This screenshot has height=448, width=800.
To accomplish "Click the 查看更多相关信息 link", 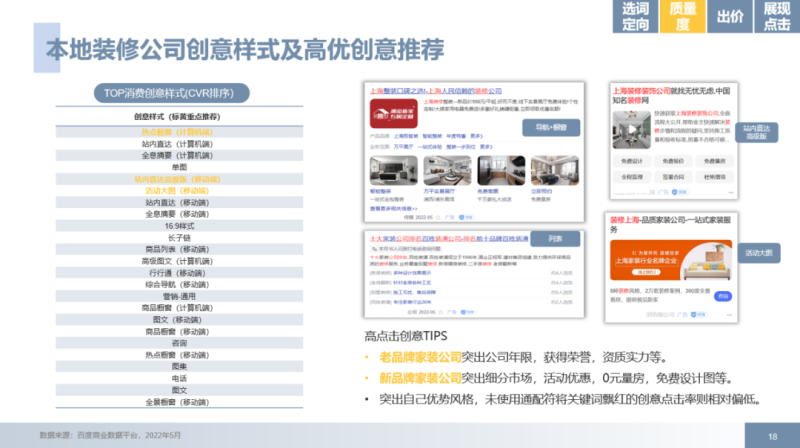I will (x=393, y=209).
